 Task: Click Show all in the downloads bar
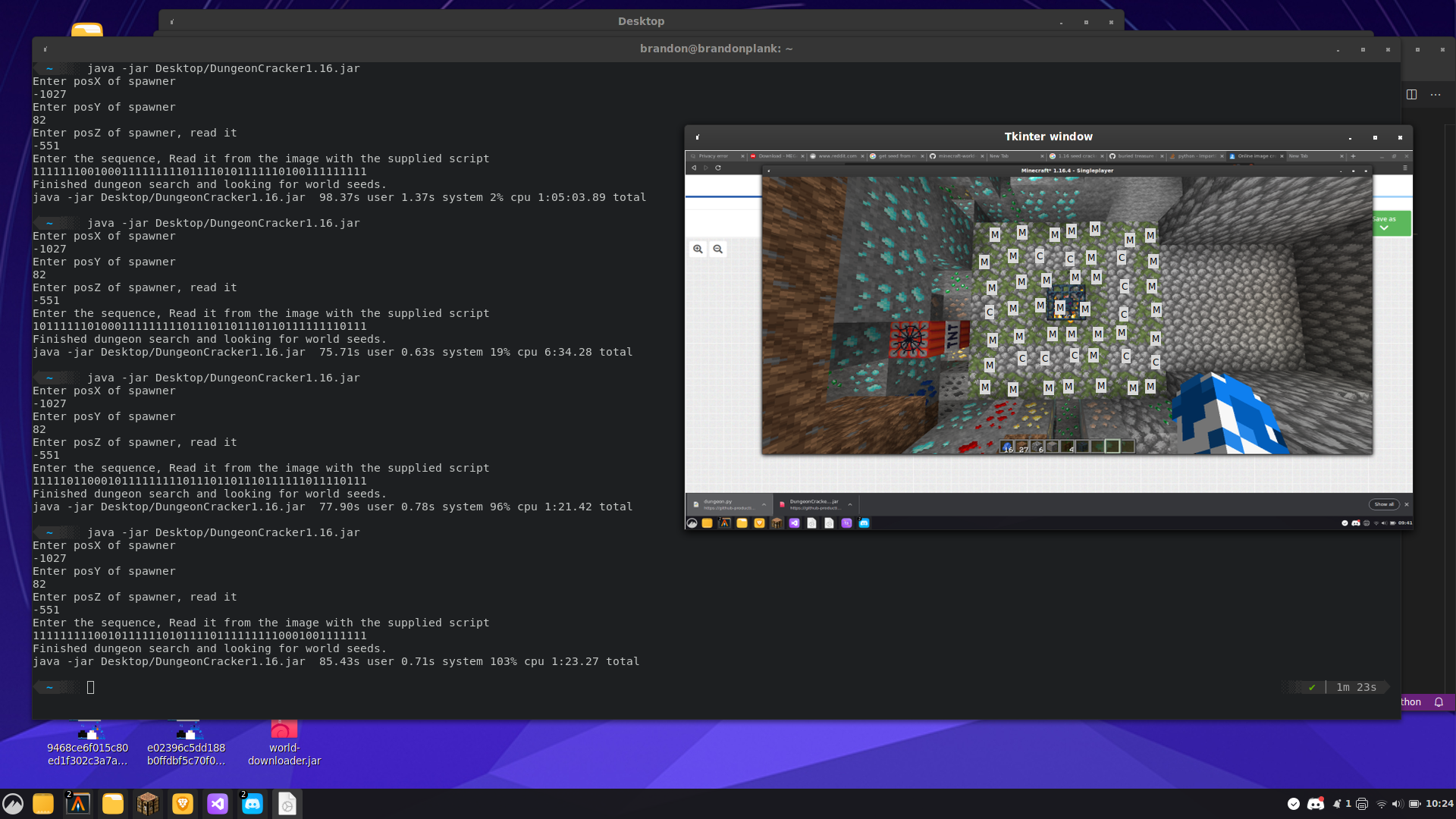pyautogui.click(x=1385, y=504)
